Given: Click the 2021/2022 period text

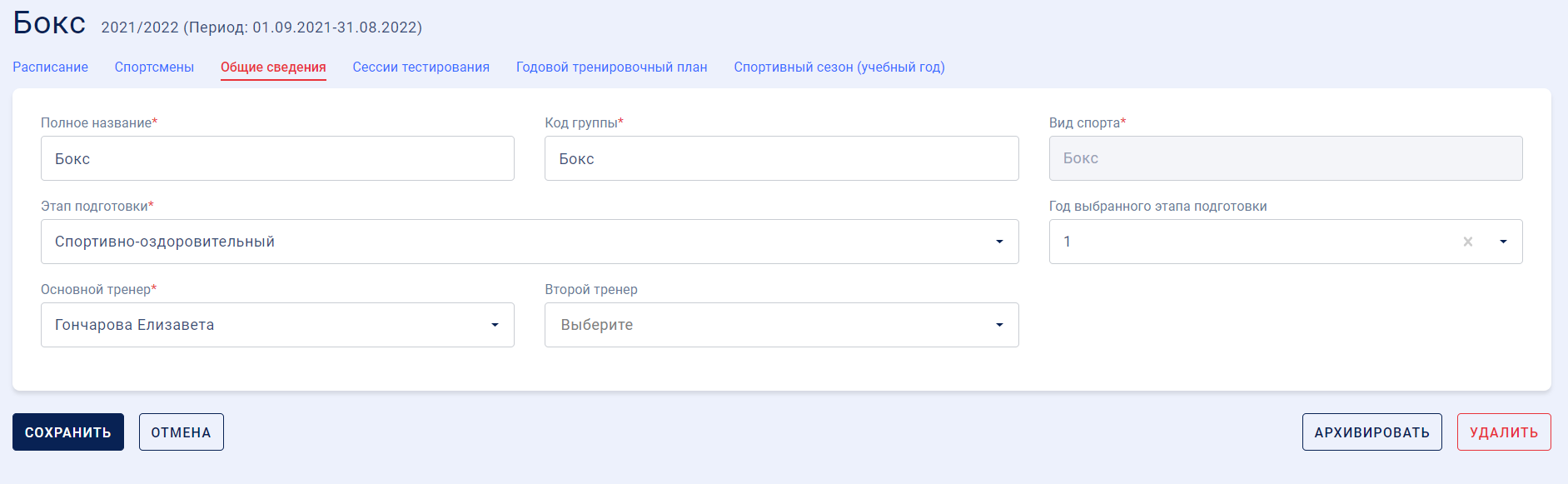Looking at the screenshot, I should 261,27.
